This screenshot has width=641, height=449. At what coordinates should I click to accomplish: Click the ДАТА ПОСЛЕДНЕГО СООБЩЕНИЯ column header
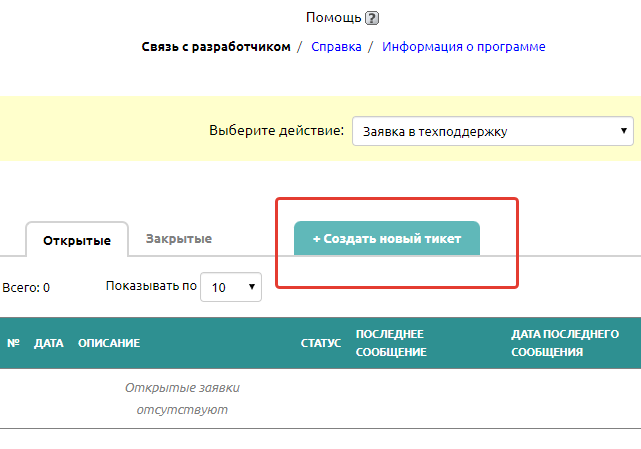tap(565, 343)
